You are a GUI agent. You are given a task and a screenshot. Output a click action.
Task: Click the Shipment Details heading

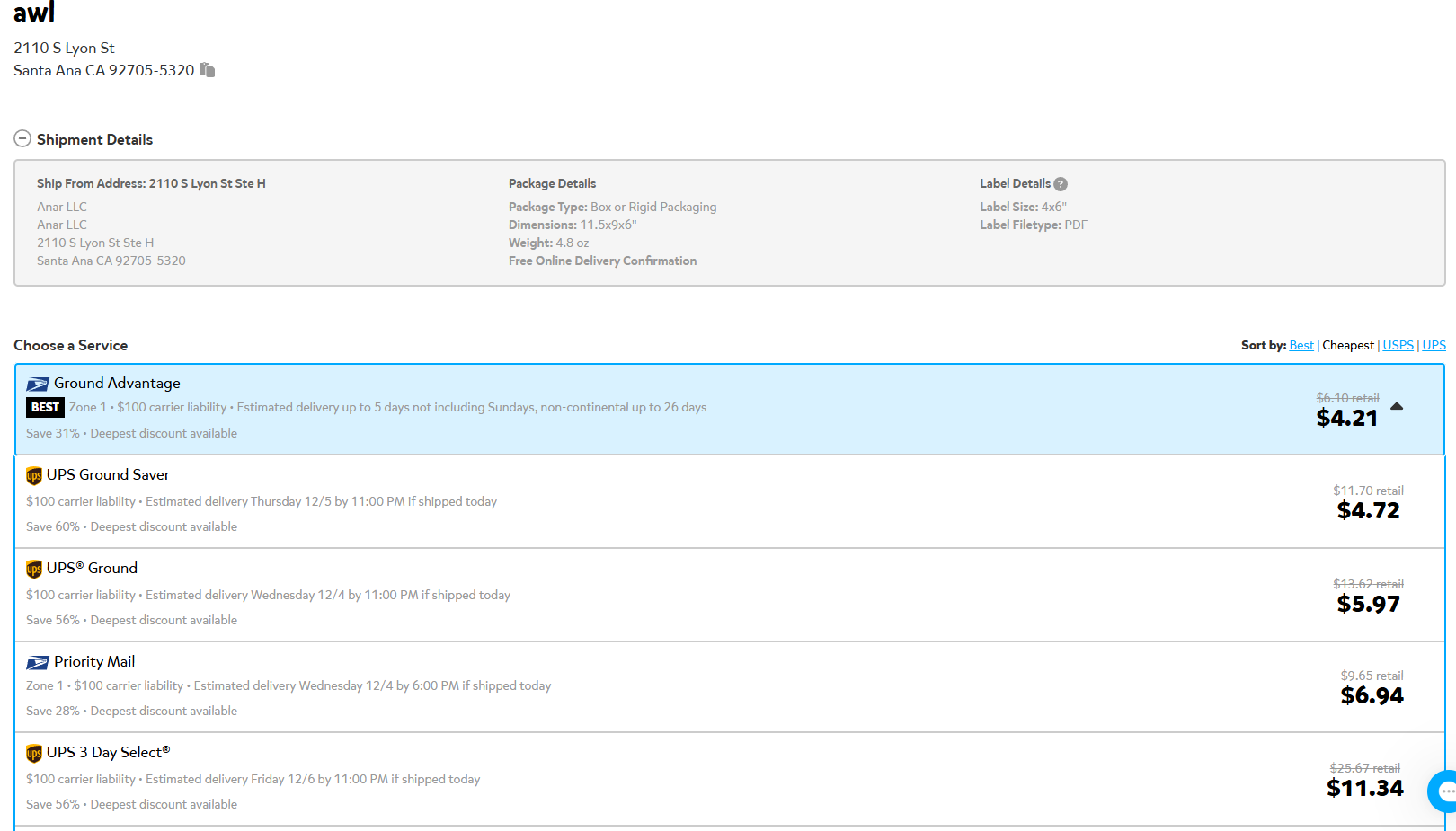tap(94, 139)
